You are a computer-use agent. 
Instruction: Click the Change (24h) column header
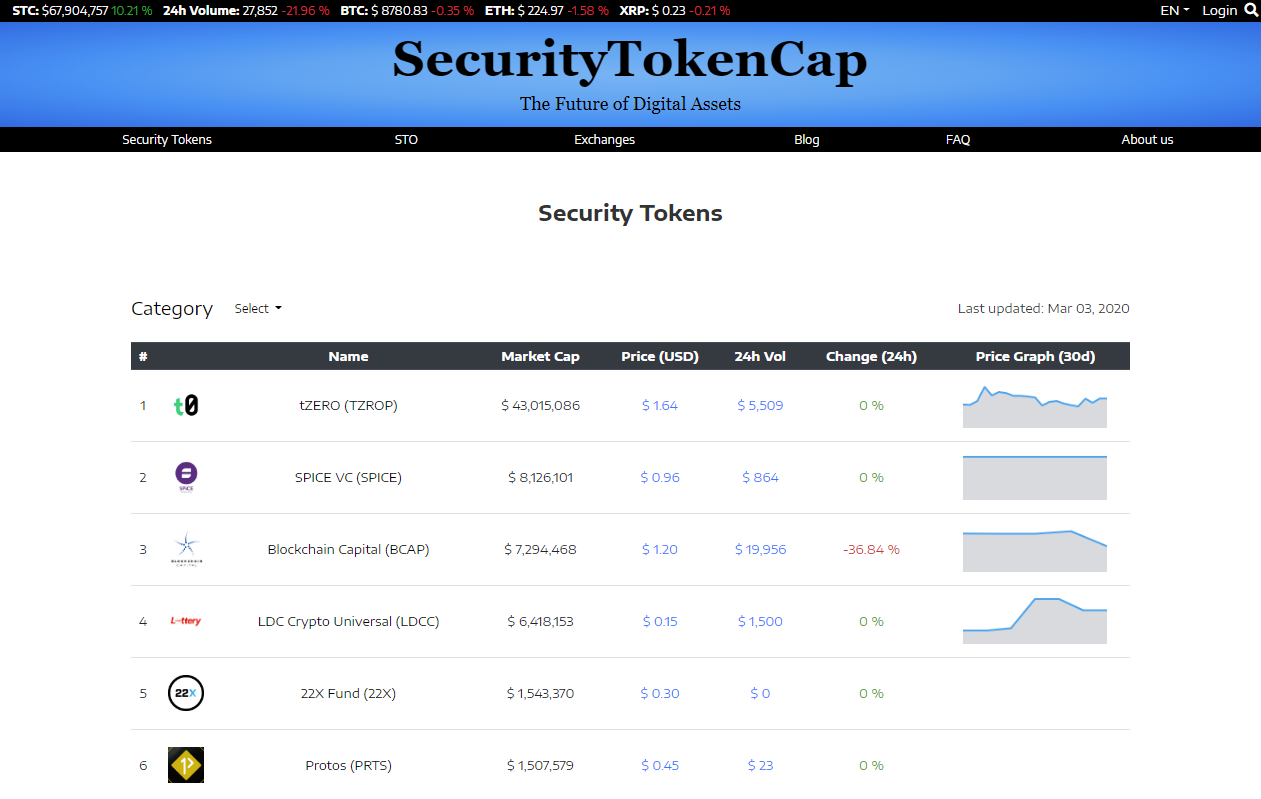click(871, 356)
